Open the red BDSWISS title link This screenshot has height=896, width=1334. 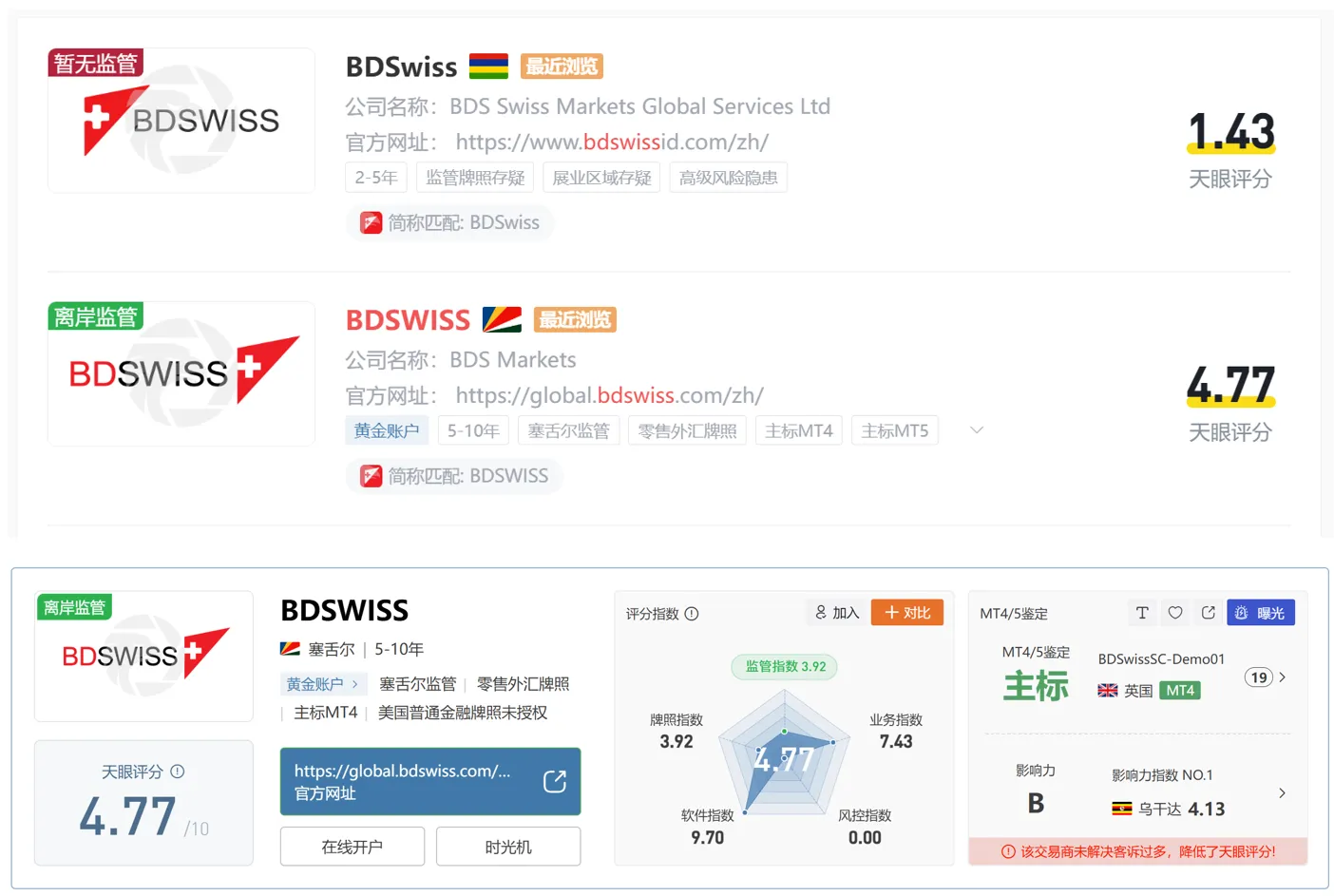point(408,320)
